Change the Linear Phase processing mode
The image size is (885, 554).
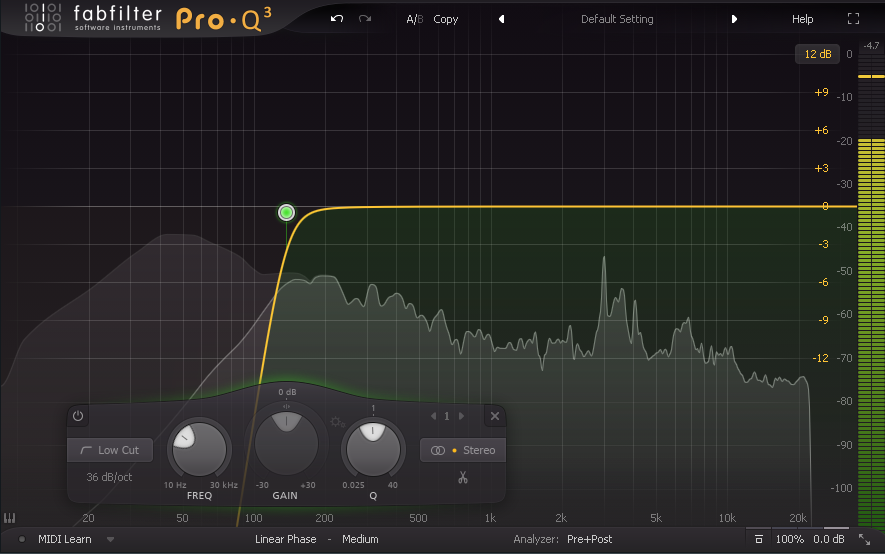pos(286,539)
